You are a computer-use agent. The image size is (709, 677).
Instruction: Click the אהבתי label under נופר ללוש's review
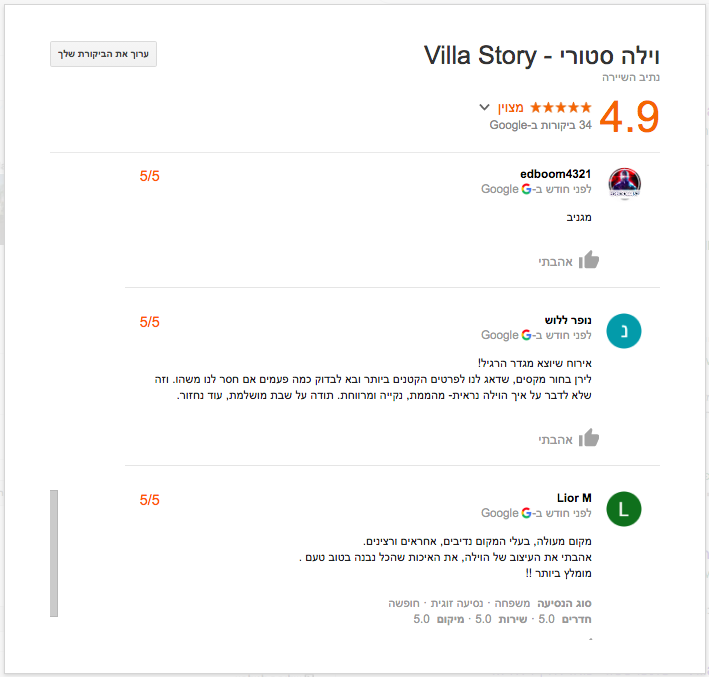pos(555,438)
